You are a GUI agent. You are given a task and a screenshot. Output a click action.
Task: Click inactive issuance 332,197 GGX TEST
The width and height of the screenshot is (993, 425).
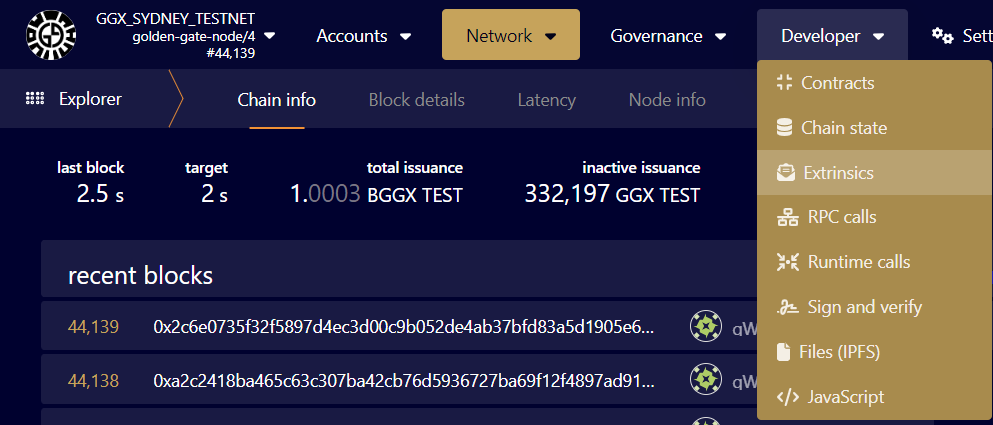(612, 194)
